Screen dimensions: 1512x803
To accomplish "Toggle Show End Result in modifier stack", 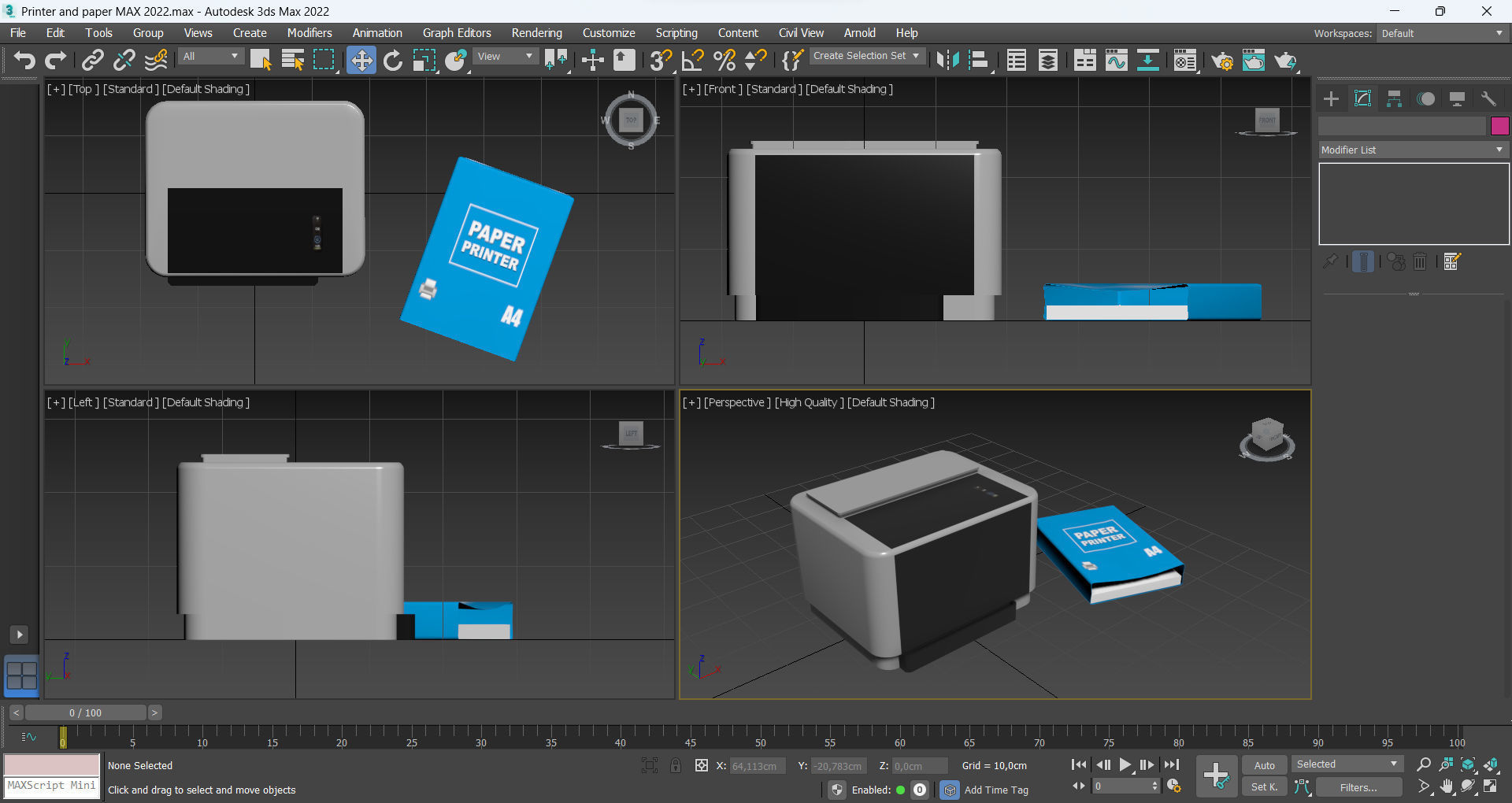I will pyautogui.click(x=1363, y=261).
